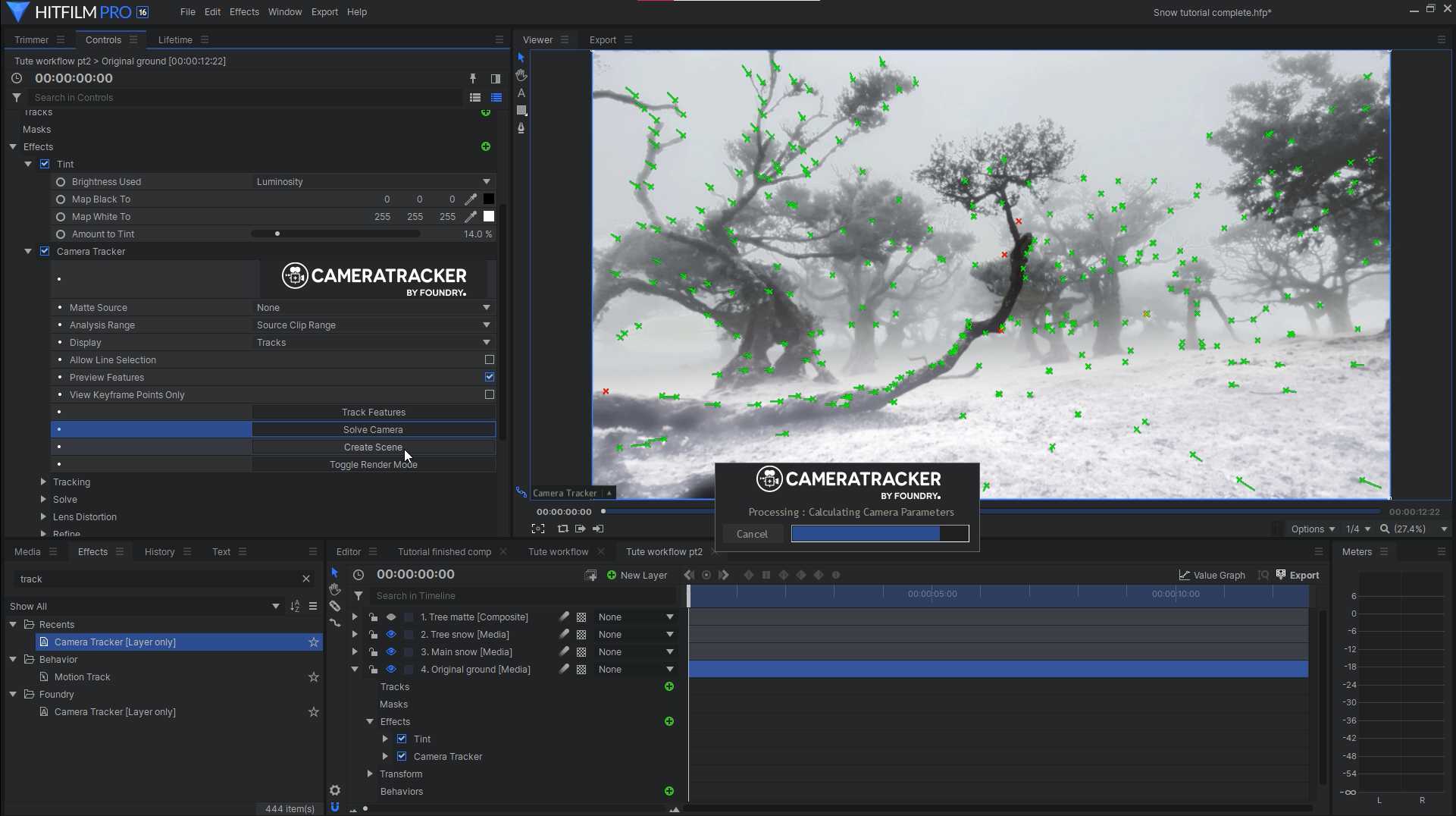Lock the Tree snow layer
The height and width of the screenshot is (816, 1456).
(374, 635)
